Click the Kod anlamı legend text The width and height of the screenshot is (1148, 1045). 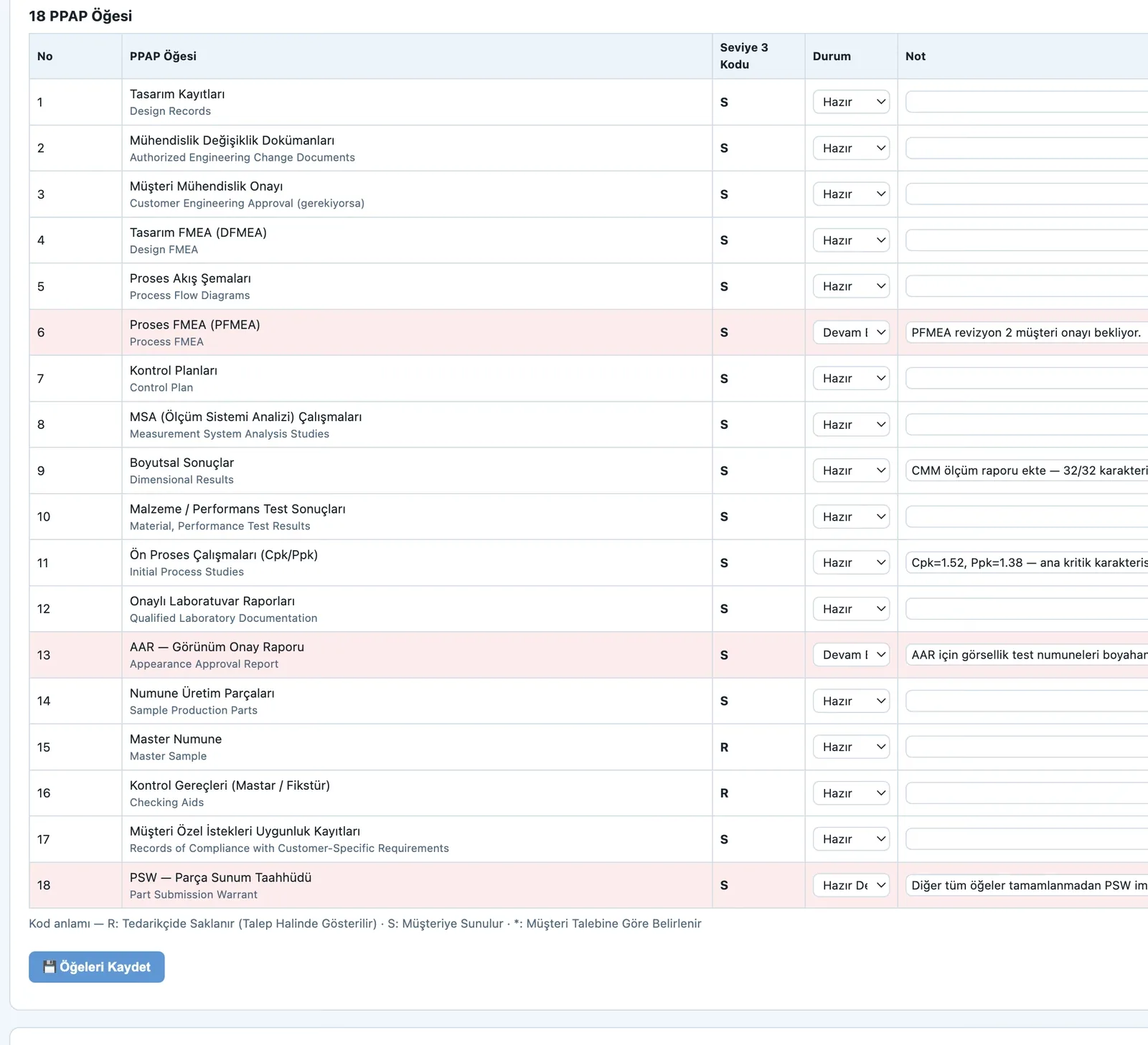365,924
